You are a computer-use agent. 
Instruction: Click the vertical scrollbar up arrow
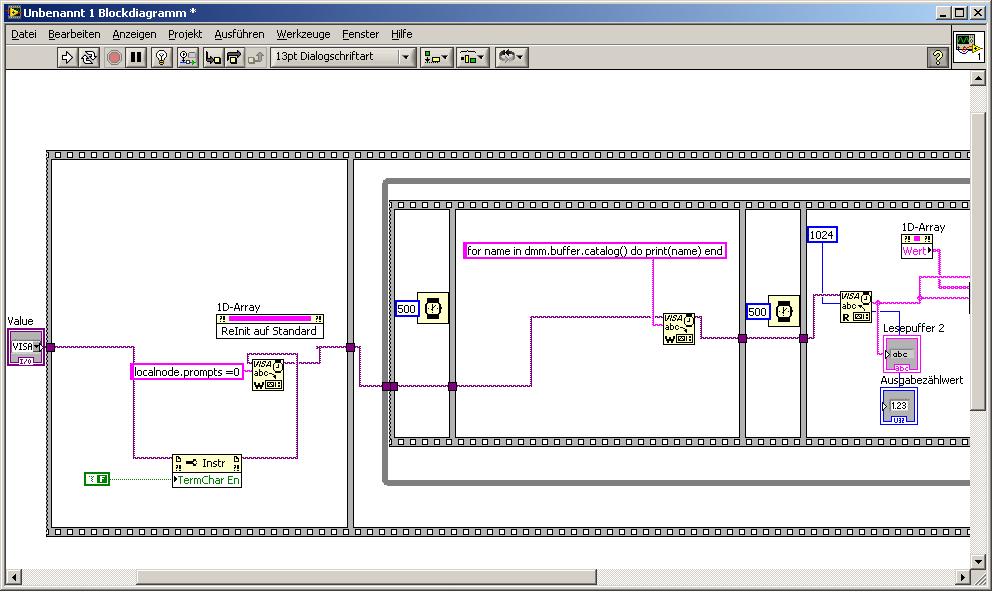pyautogui.click(x=977, y=78)
